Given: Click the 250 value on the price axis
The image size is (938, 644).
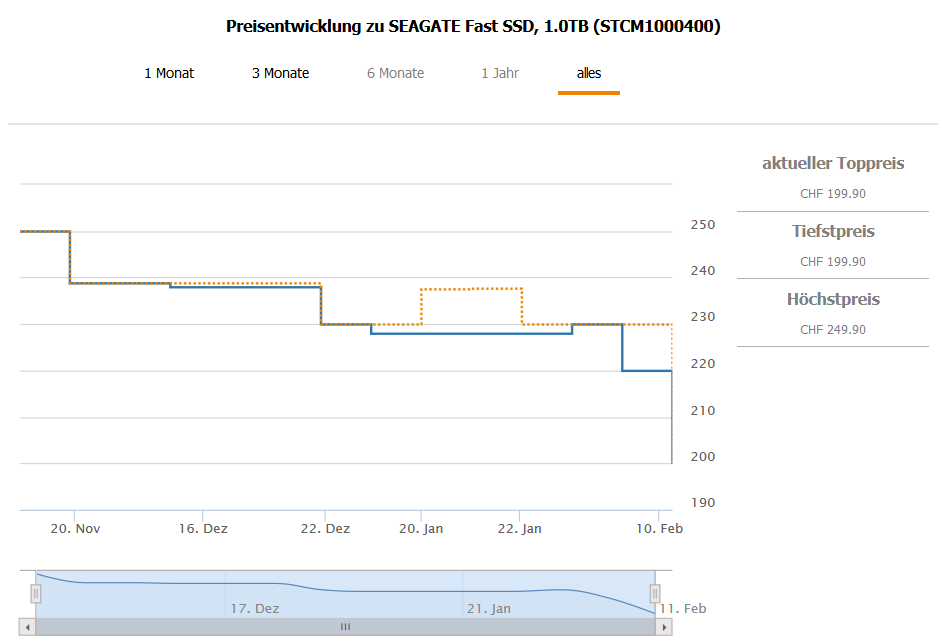Looking at the screenshot, I should (703, 224).
